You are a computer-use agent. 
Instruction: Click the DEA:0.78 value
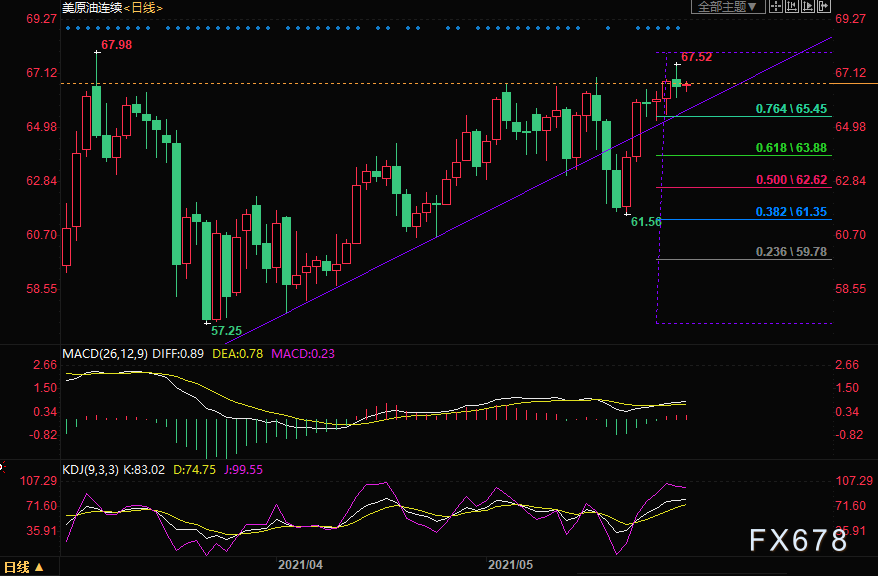click(237, 354)
